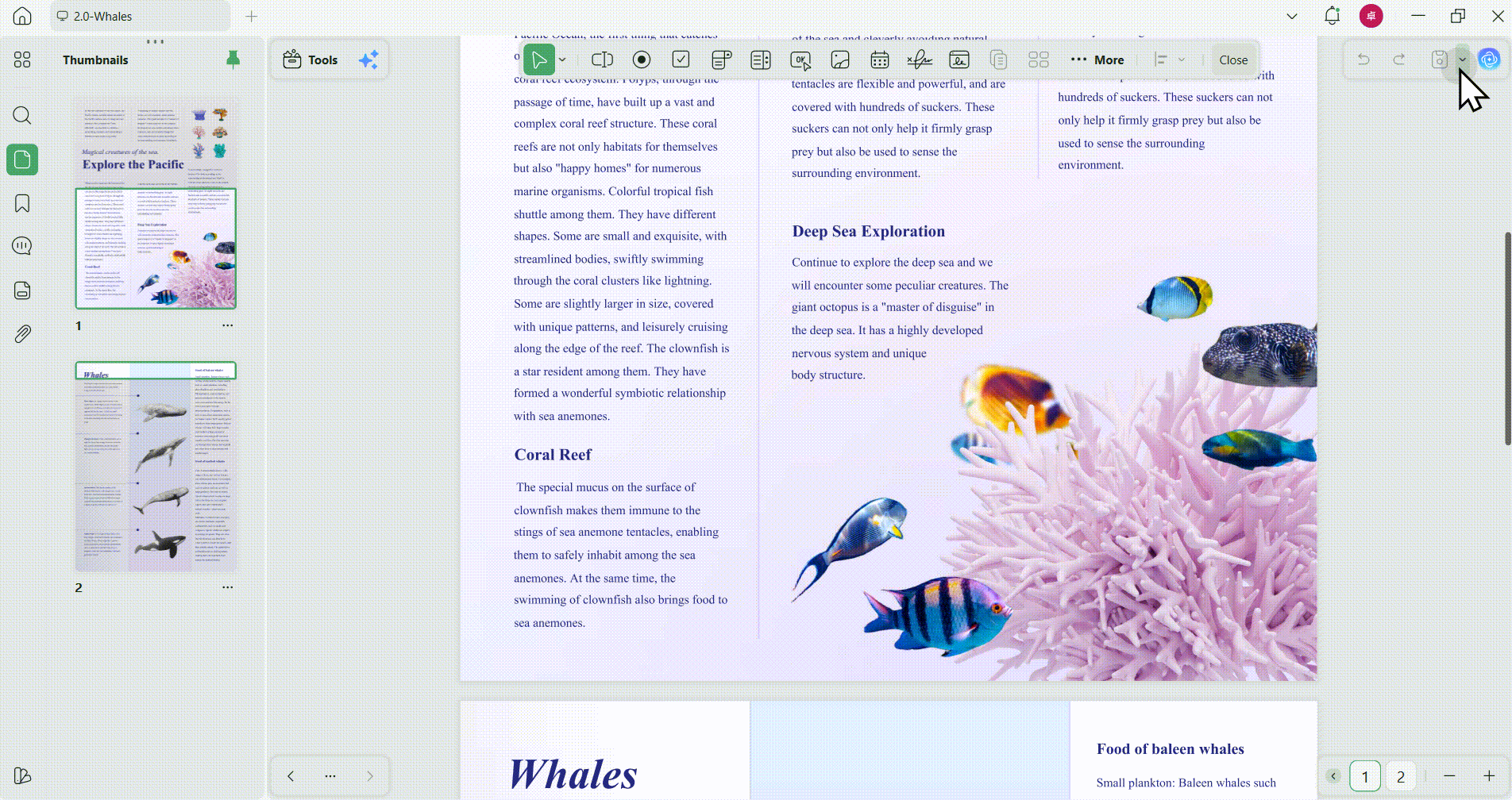The height and width of the screenshot is (800, 1512).
Task: Open the comments panel
Action: [22, 246]
